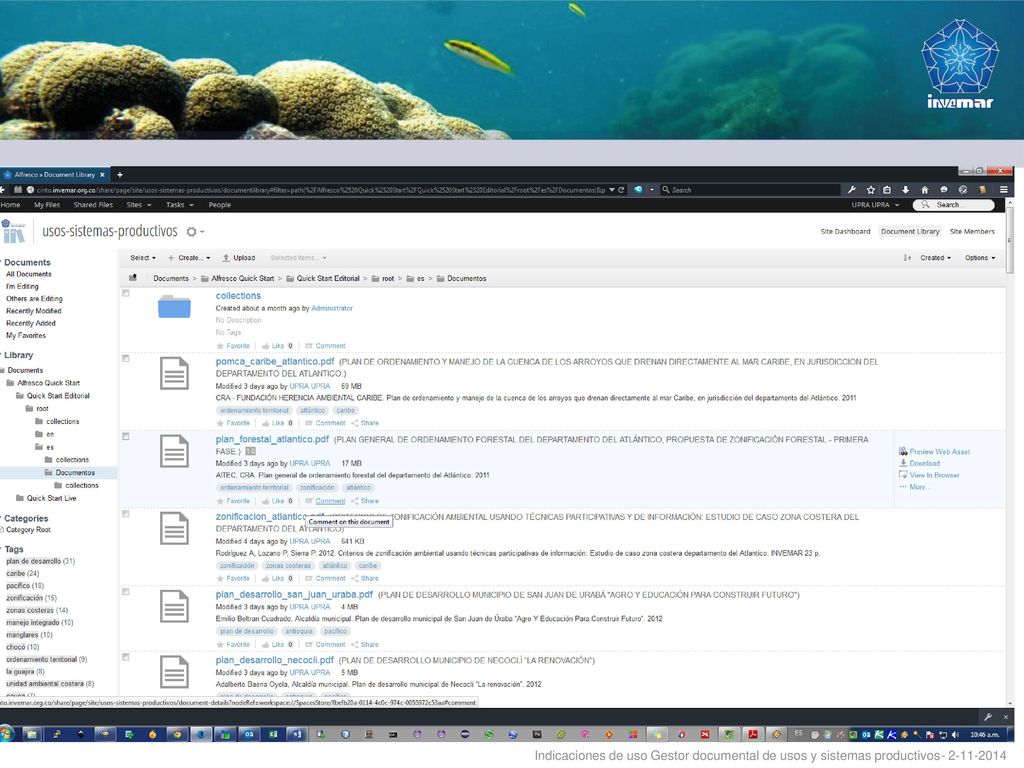Filter by tag 'plan de desarrollo'
1024x768 pixels.
point(33,562)
